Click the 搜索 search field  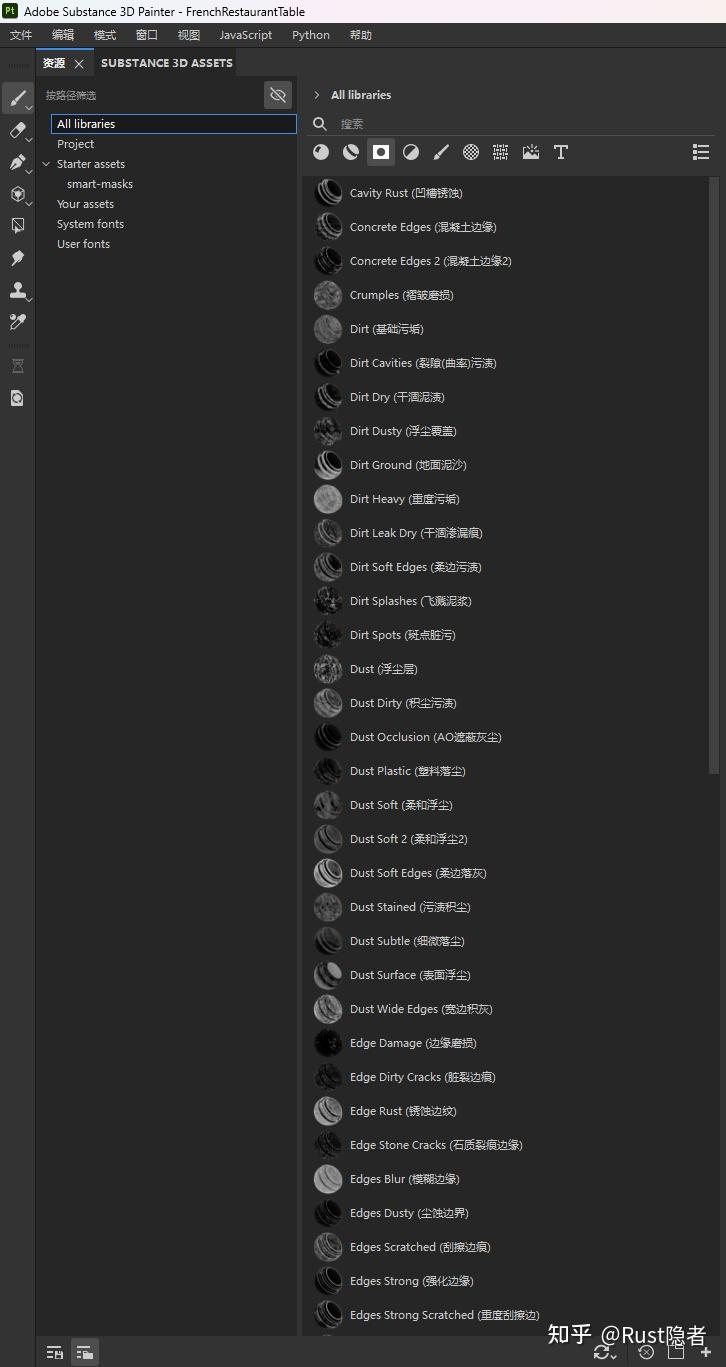(510, 124)
